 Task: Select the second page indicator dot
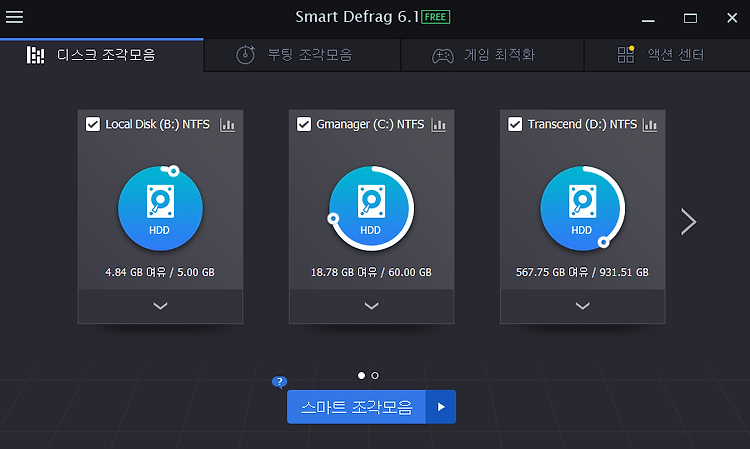tap(375, 375)
